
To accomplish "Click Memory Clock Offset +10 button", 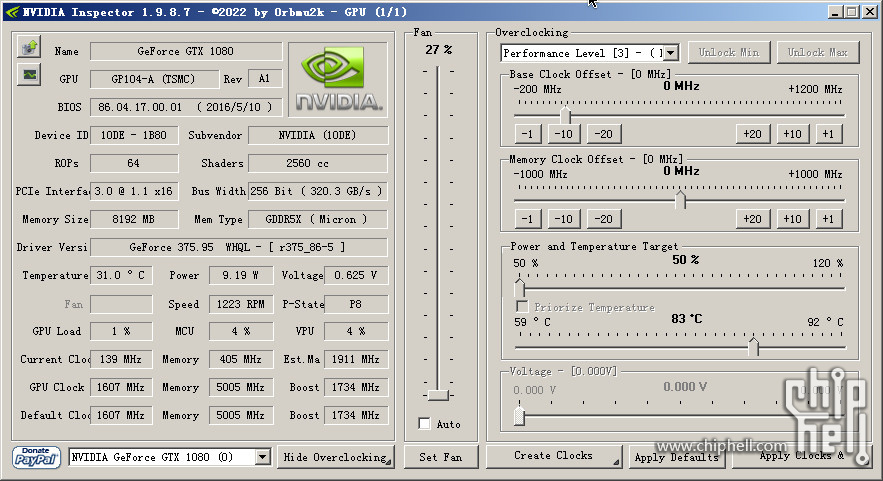I will (793, 219).
